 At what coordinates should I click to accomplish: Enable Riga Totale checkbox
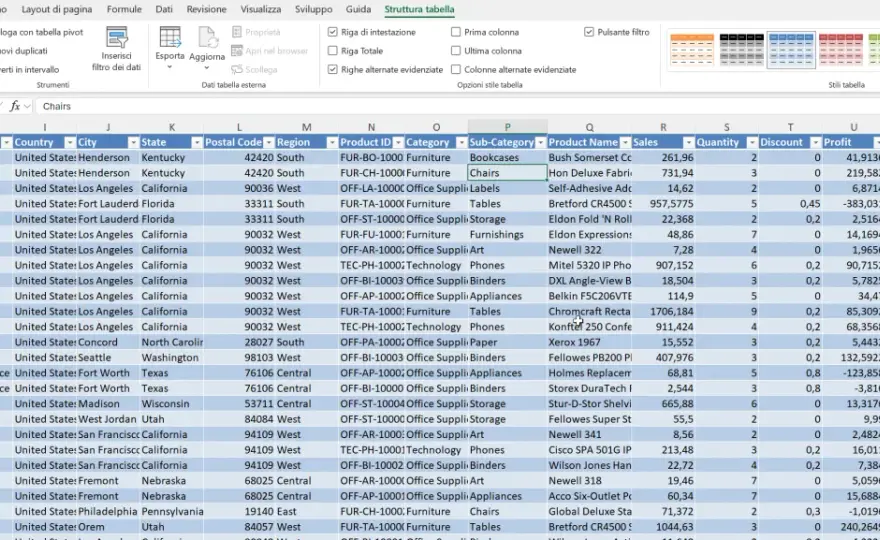pos(333,51)
